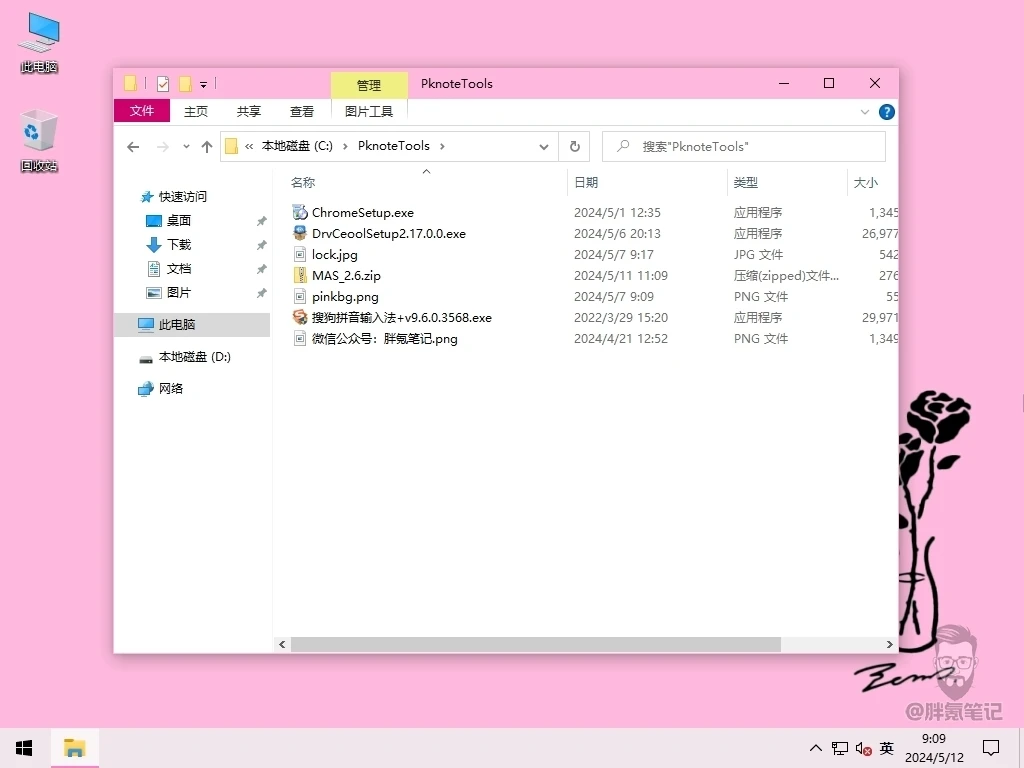Viewport: 1024px width, 768px height.
Task: Click the New Folder quick access icon
Action: [x=185, y=84]
